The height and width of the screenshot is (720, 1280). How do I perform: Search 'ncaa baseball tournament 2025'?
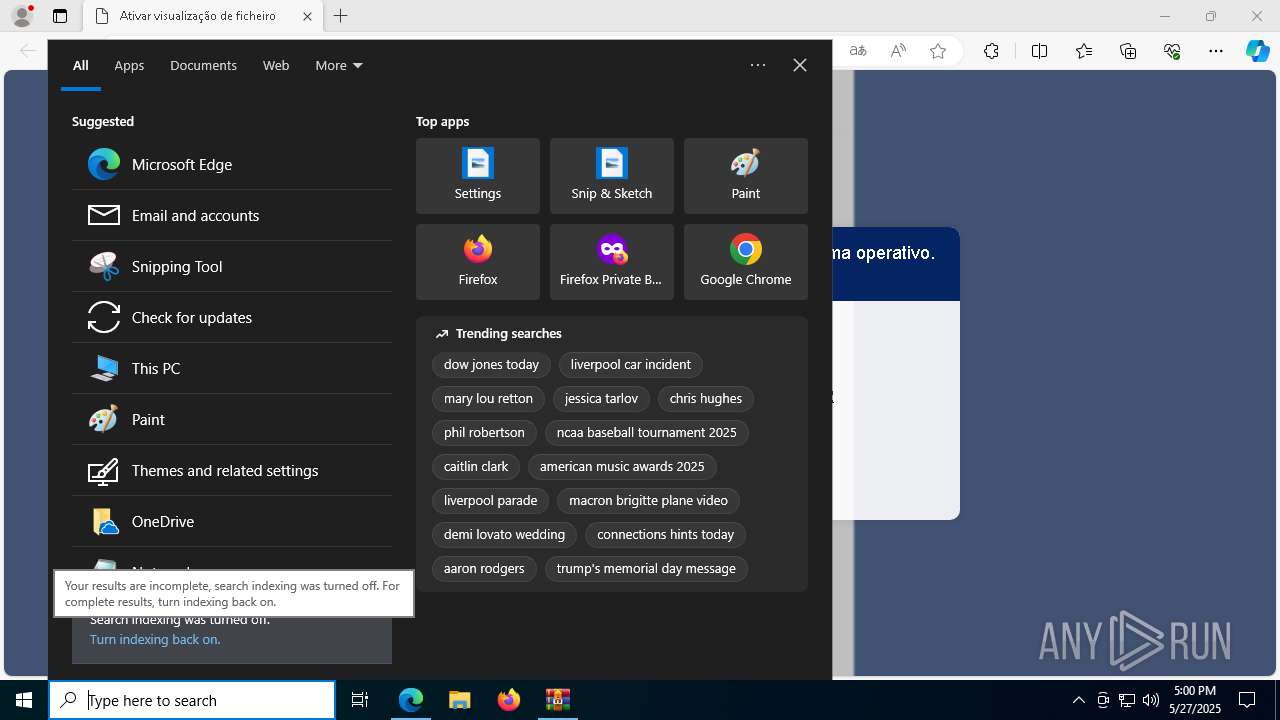pos(647,433)
